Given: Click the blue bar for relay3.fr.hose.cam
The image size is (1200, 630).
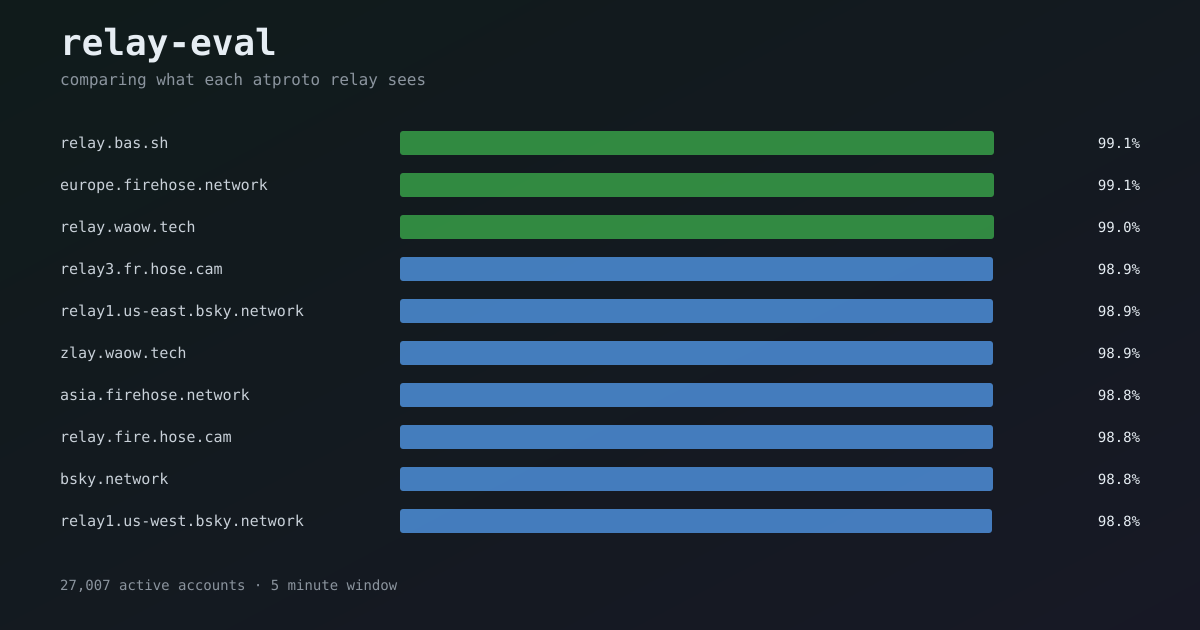Looking at the screenshot, I should tap(696, 269).
